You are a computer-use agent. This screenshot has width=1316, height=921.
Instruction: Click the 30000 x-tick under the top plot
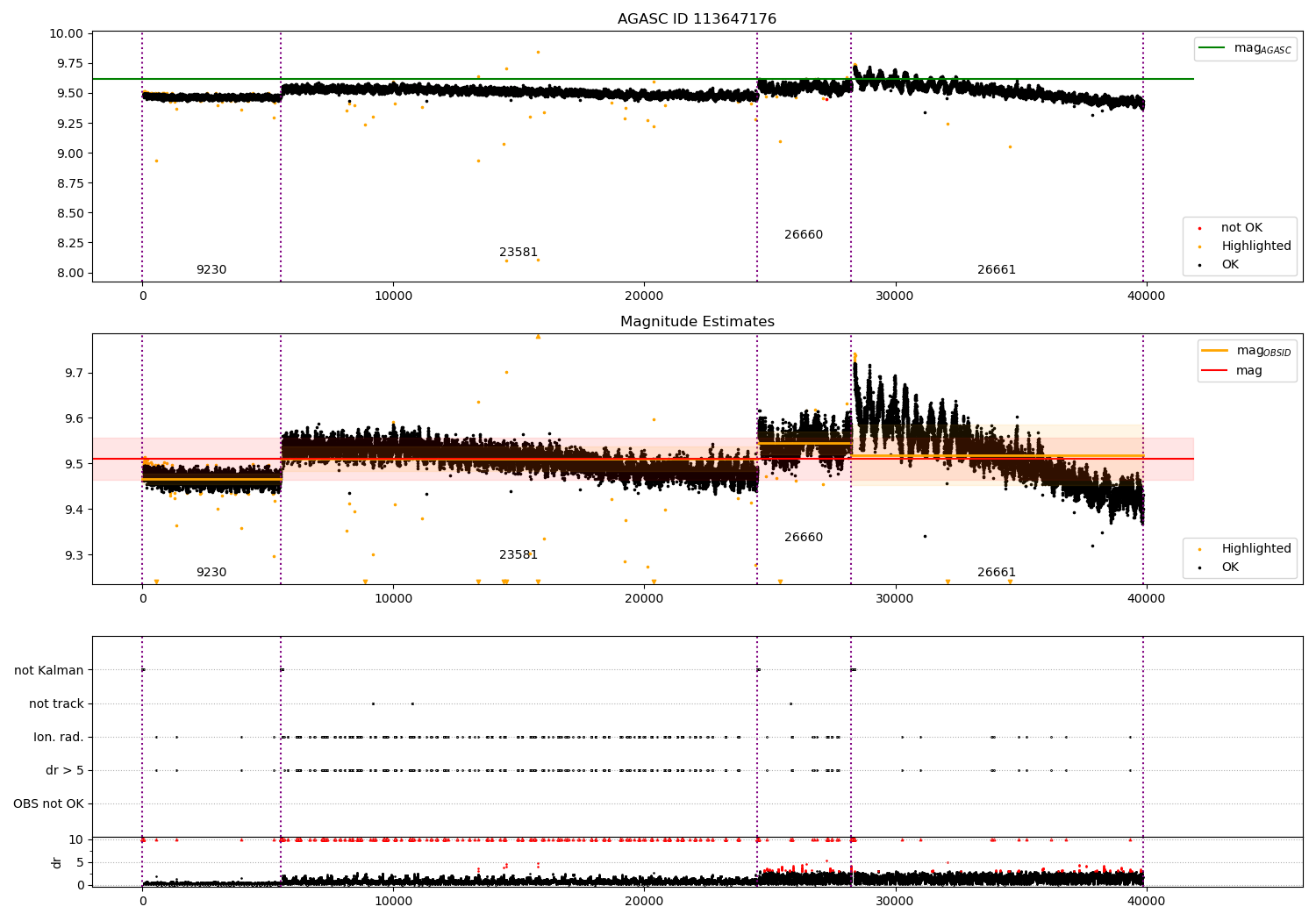895,296
